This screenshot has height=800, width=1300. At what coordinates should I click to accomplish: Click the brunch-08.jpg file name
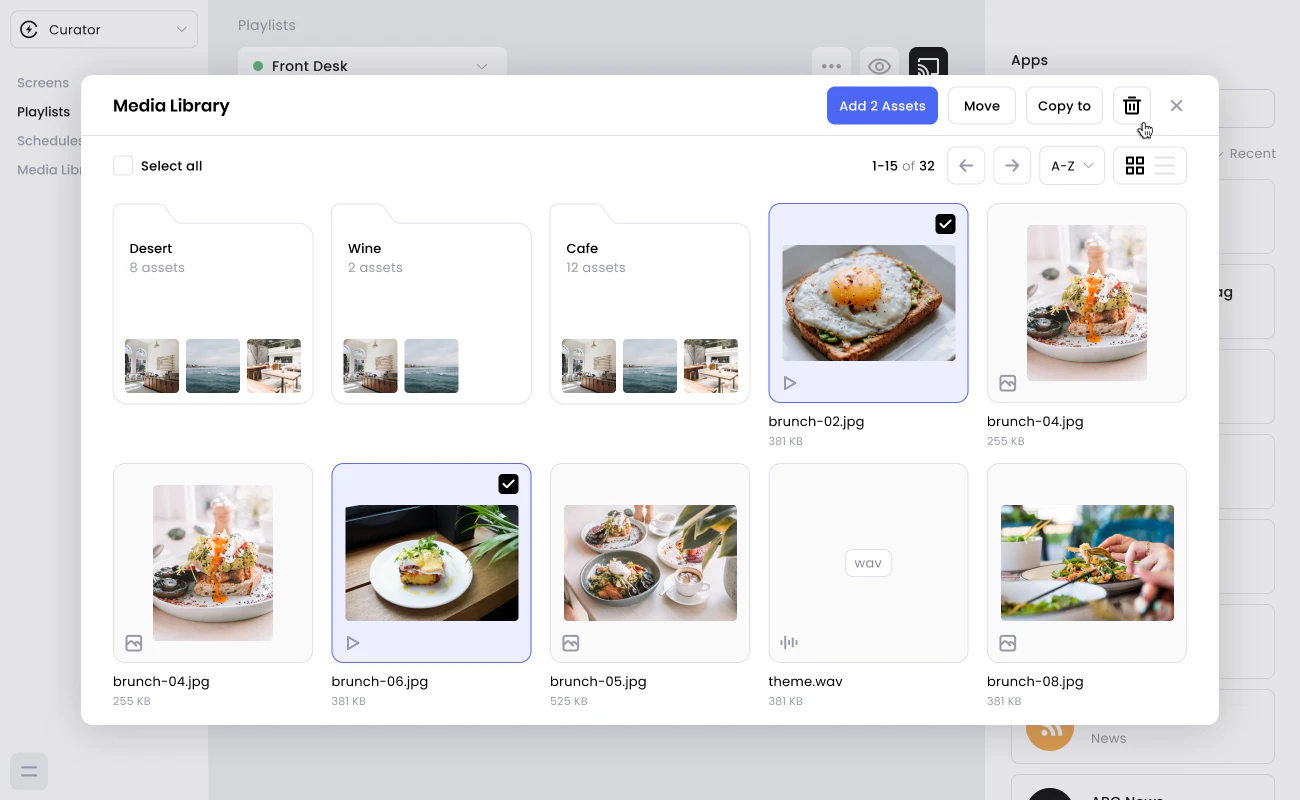(1035, 682)
